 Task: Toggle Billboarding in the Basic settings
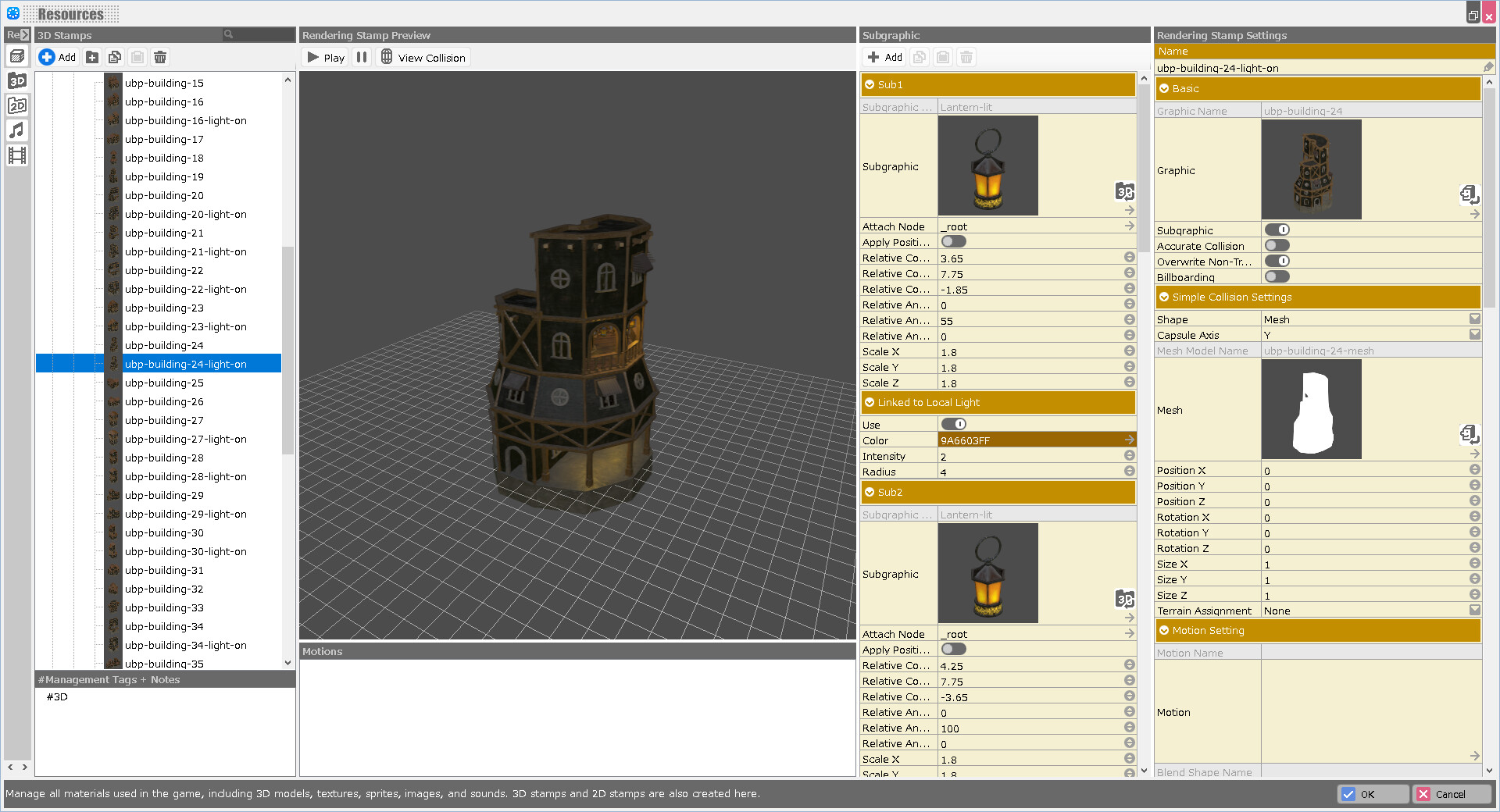(1277, 276)
